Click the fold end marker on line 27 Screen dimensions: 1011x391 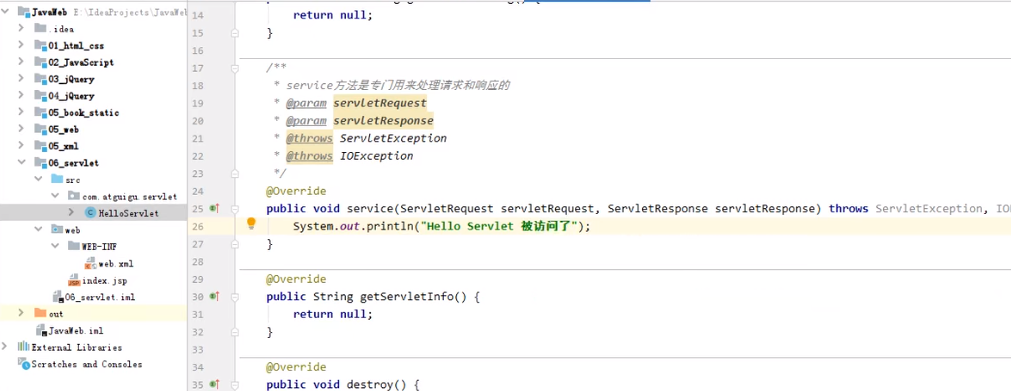click(235, 244)
